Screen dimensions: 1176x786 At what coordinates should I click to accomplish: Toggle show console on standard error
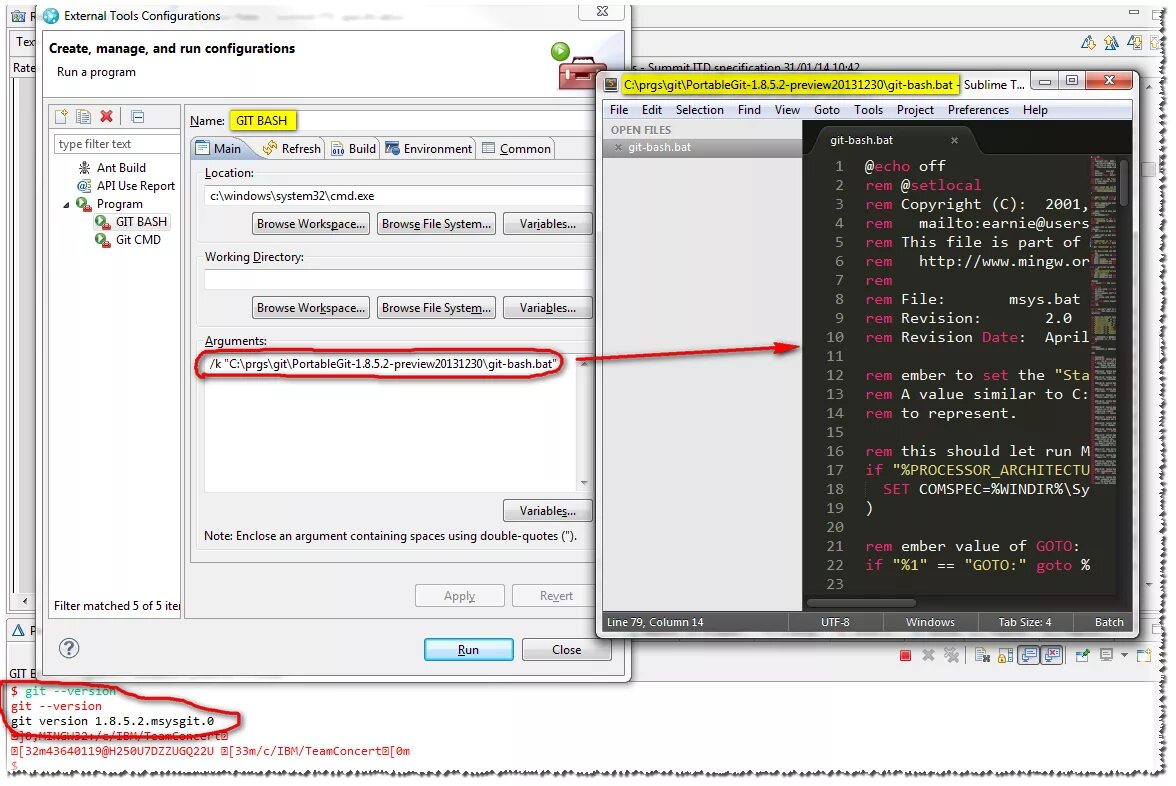[1053, 656]
